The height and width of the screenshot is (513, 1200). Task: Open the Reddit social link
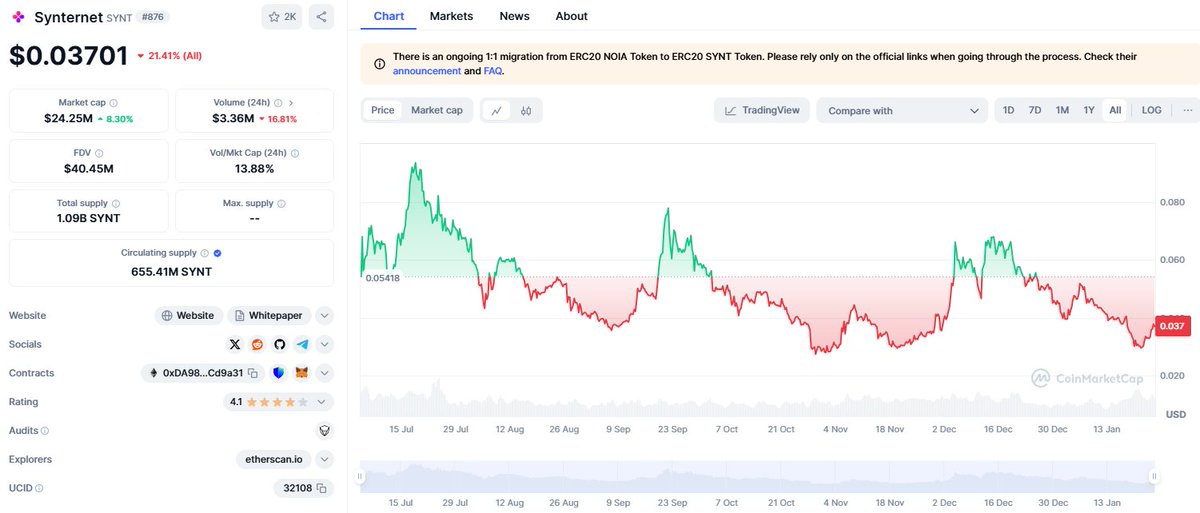pos(258,344)
